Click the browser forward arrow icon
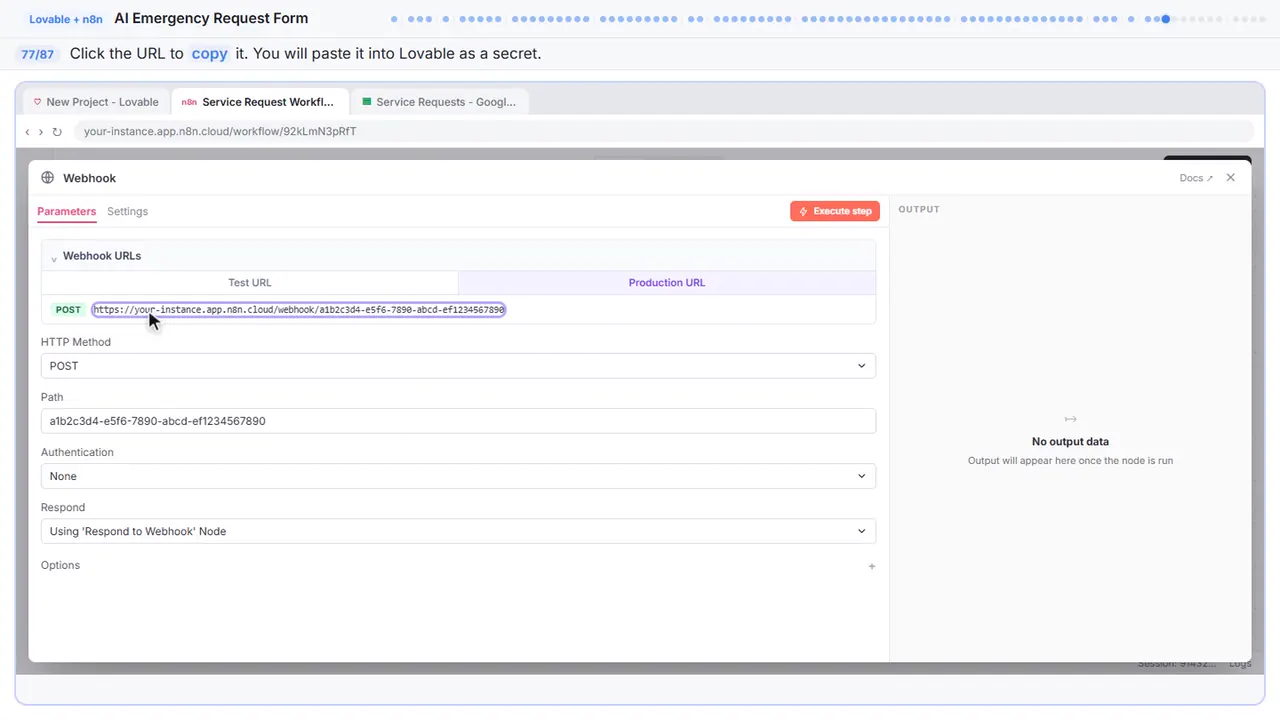The image size is (1280, 720). [x=41, y=132]
